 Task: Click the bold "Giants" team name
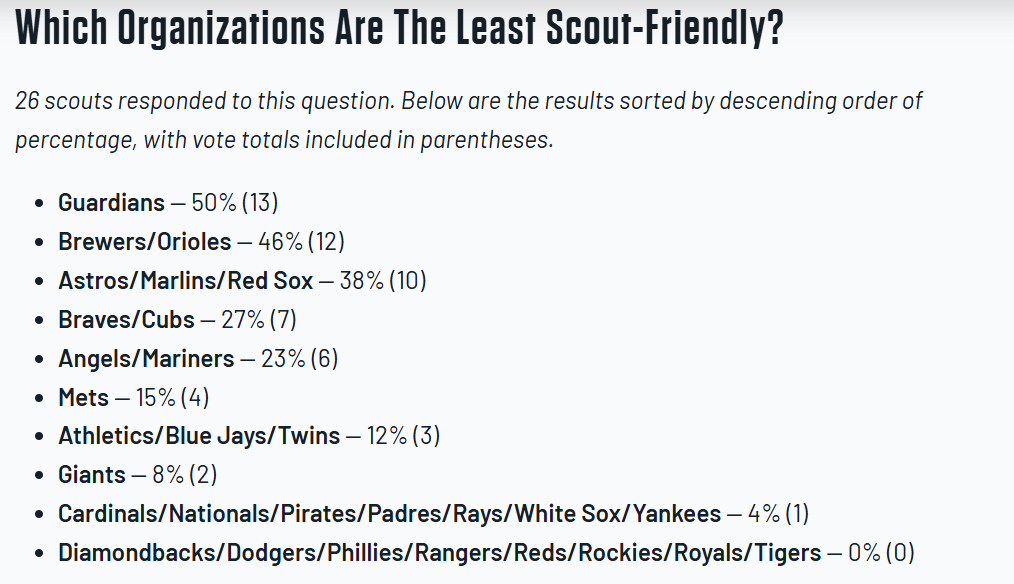[x=92, y=476]
